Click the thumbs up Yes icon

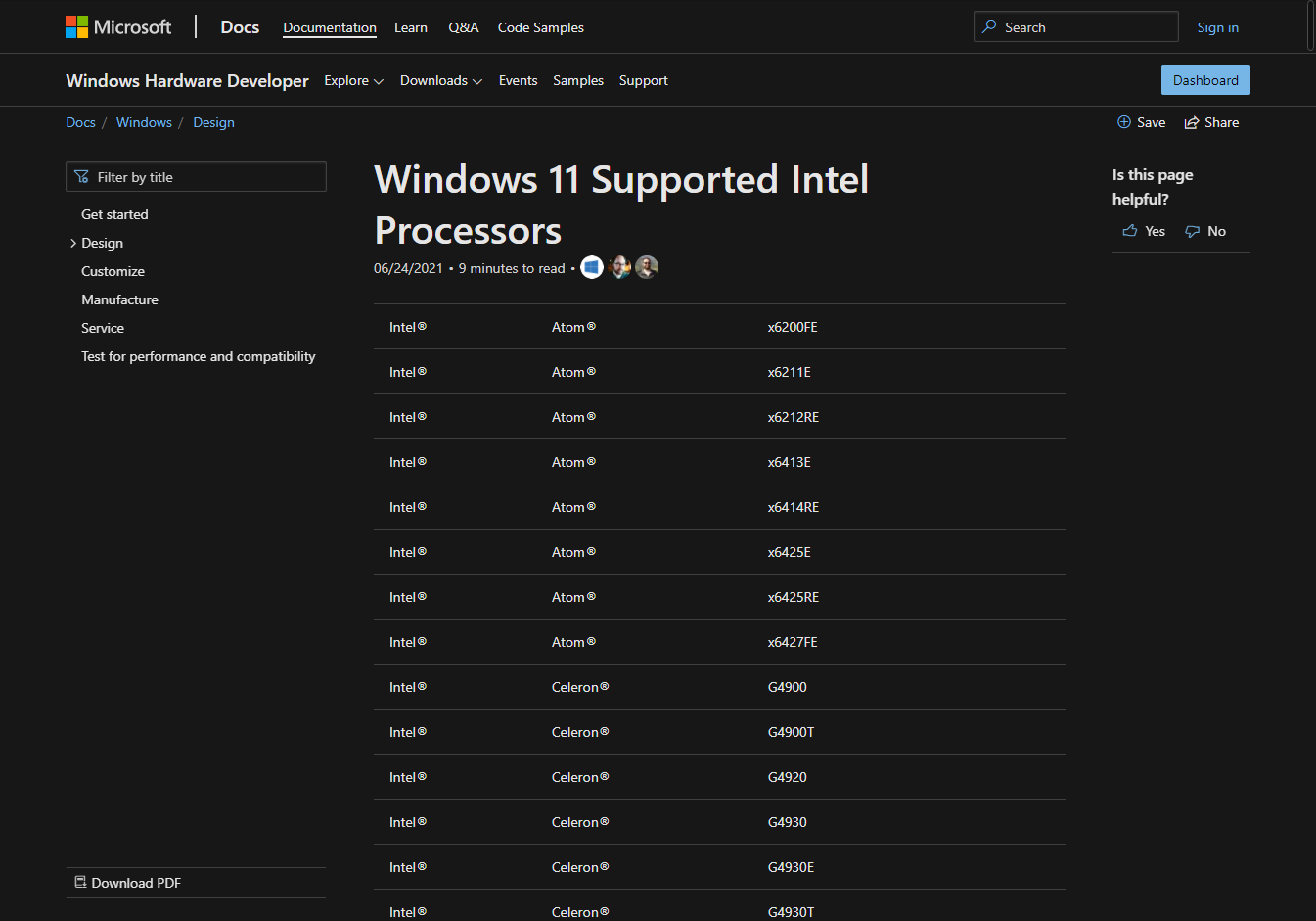tap(1130, 231)
